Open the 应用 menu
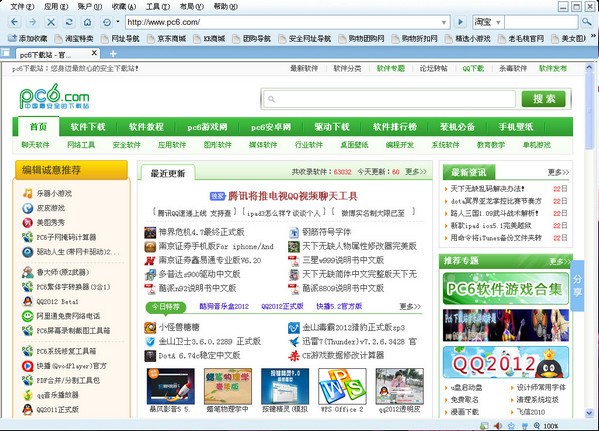 point(55,6)
